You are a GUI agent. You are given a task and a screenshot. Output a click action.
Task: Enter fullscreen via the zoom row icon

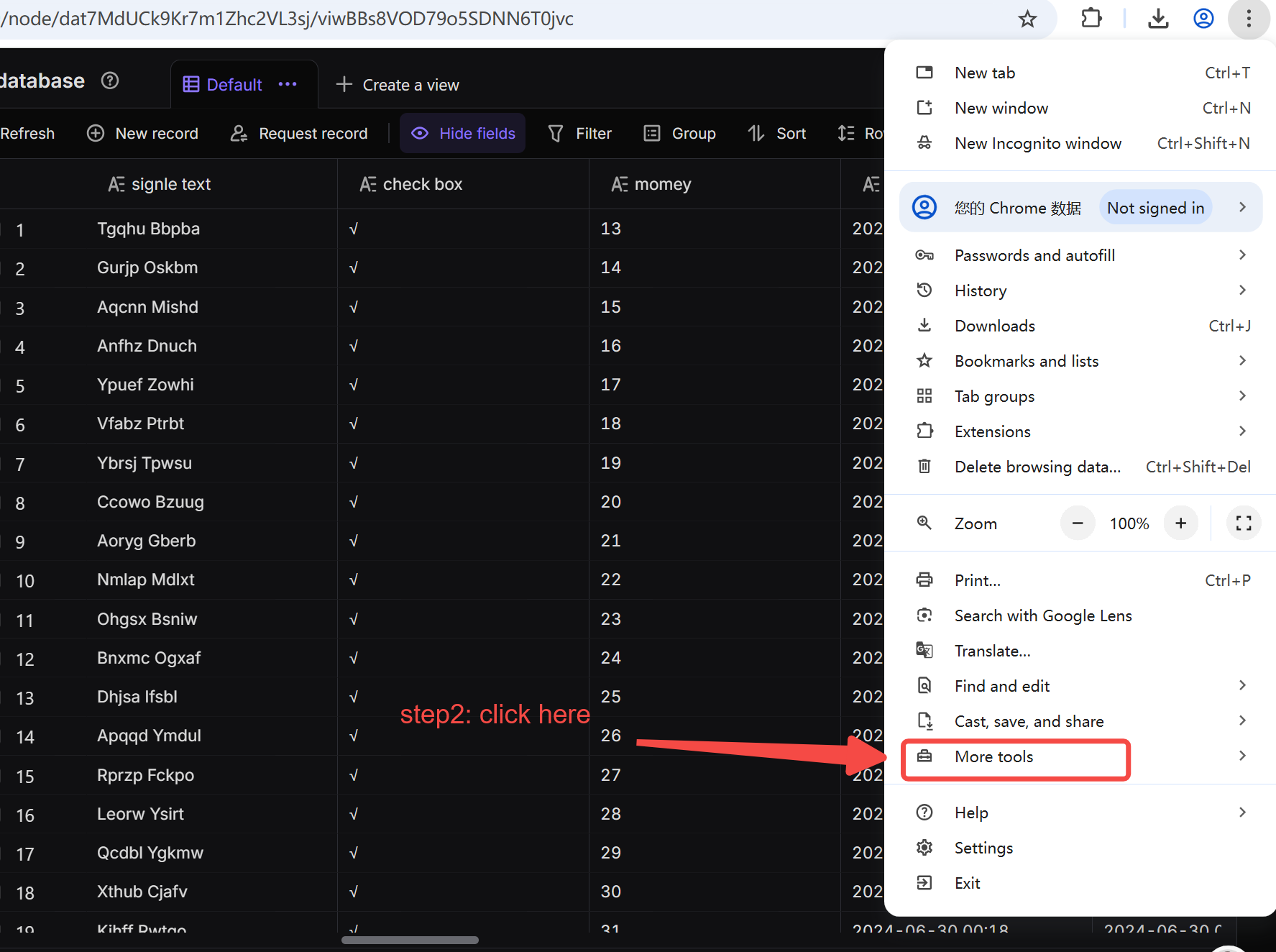(1244, 523)
